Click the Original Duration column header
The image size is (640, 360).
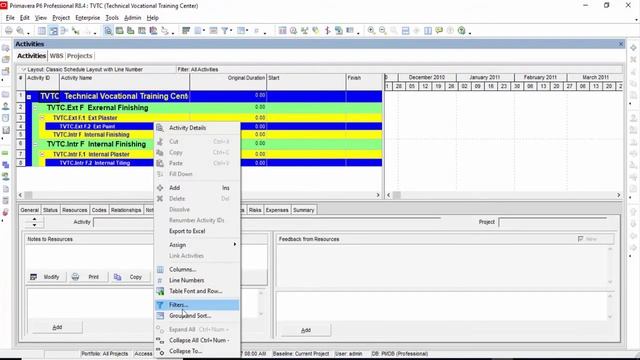pos(228,82)
